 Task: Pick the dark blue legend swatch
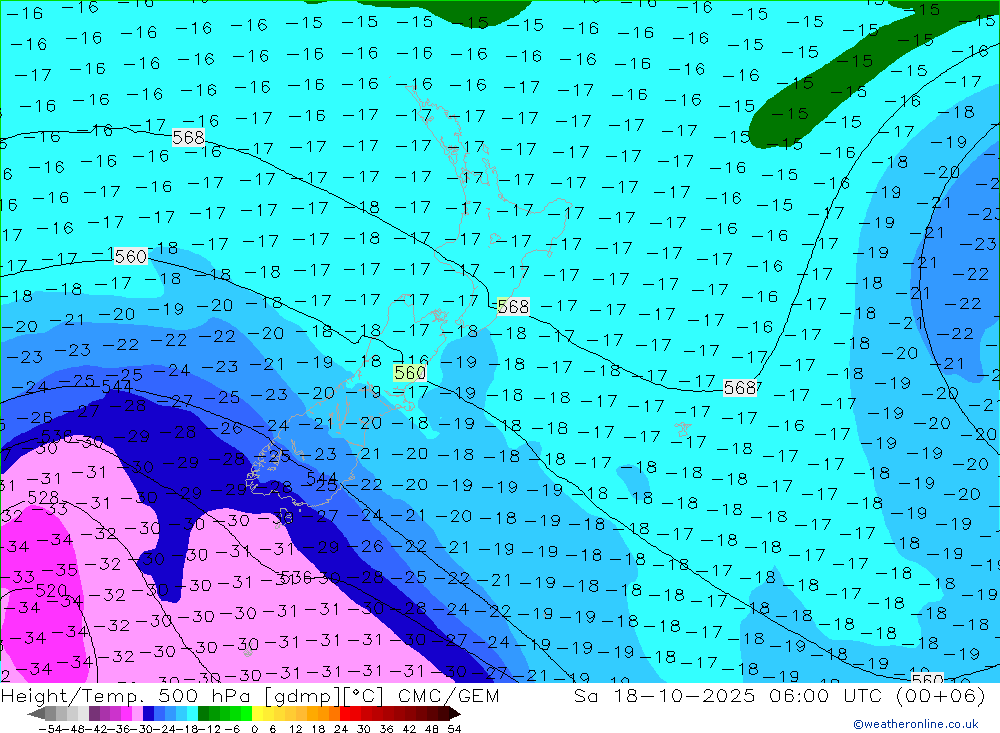148,714
